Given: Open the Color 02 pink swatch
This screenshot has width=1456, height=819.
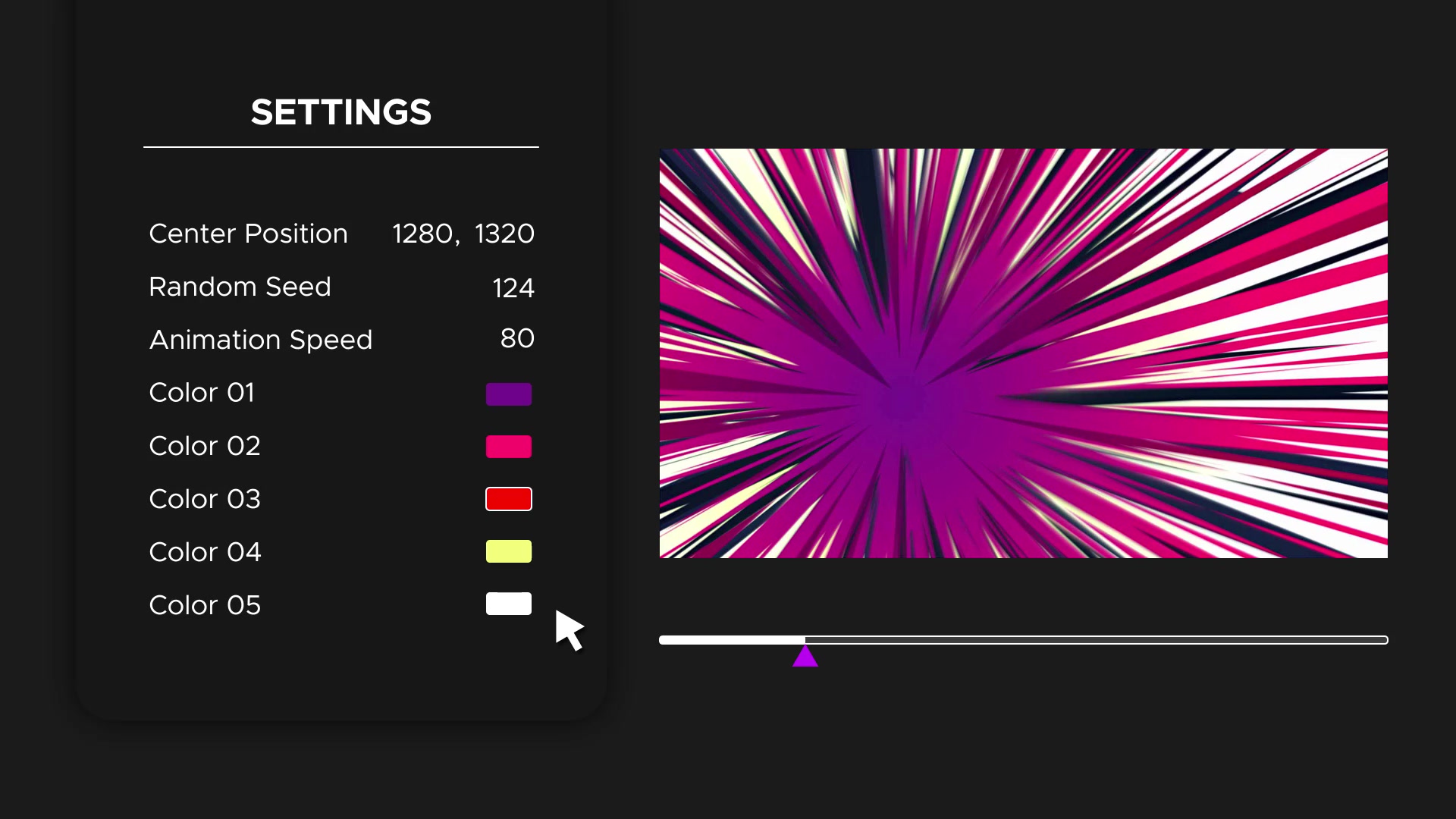Looking at the screenshot, I should (509, 447).
